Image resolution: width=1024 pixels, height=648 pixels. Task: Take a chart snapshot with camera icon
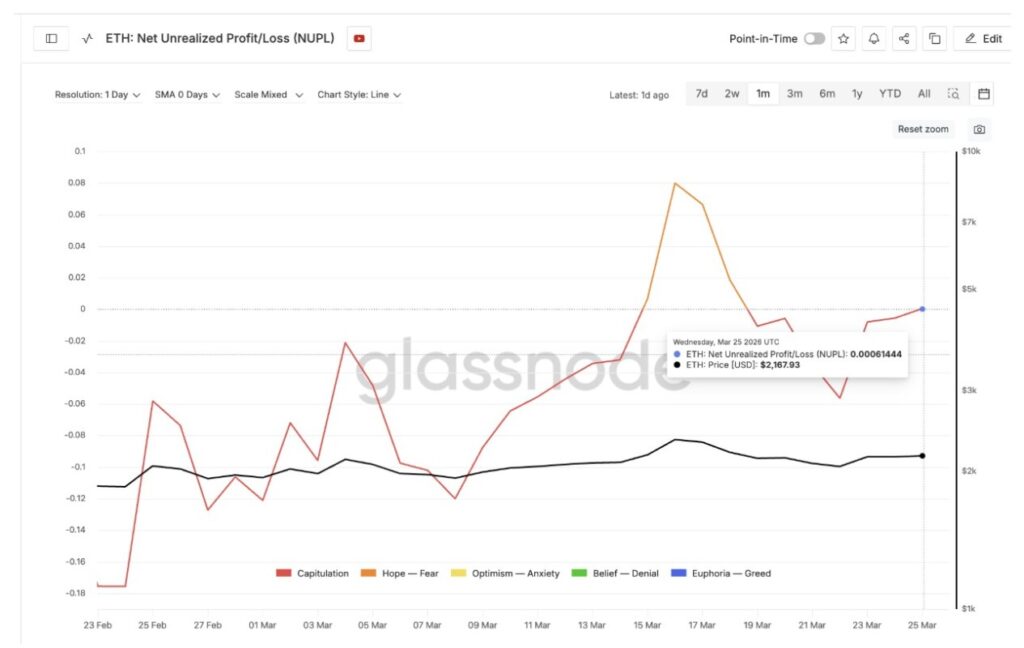tap(980, 129)
